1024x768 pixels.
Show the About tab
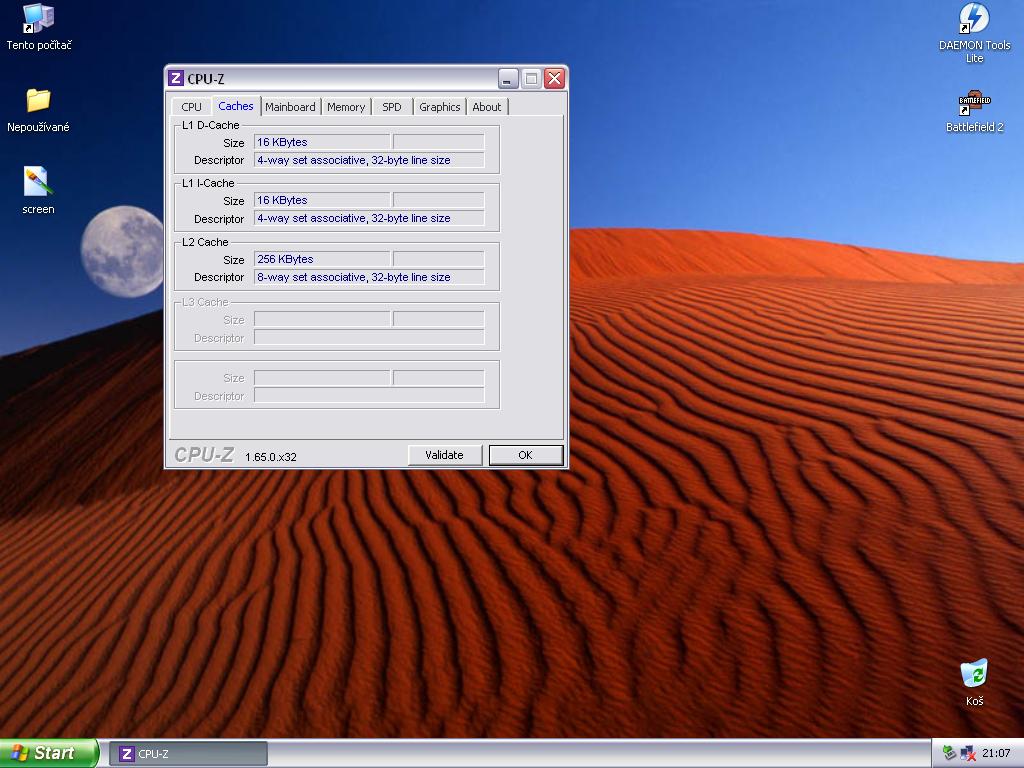(x=487, y=107)
